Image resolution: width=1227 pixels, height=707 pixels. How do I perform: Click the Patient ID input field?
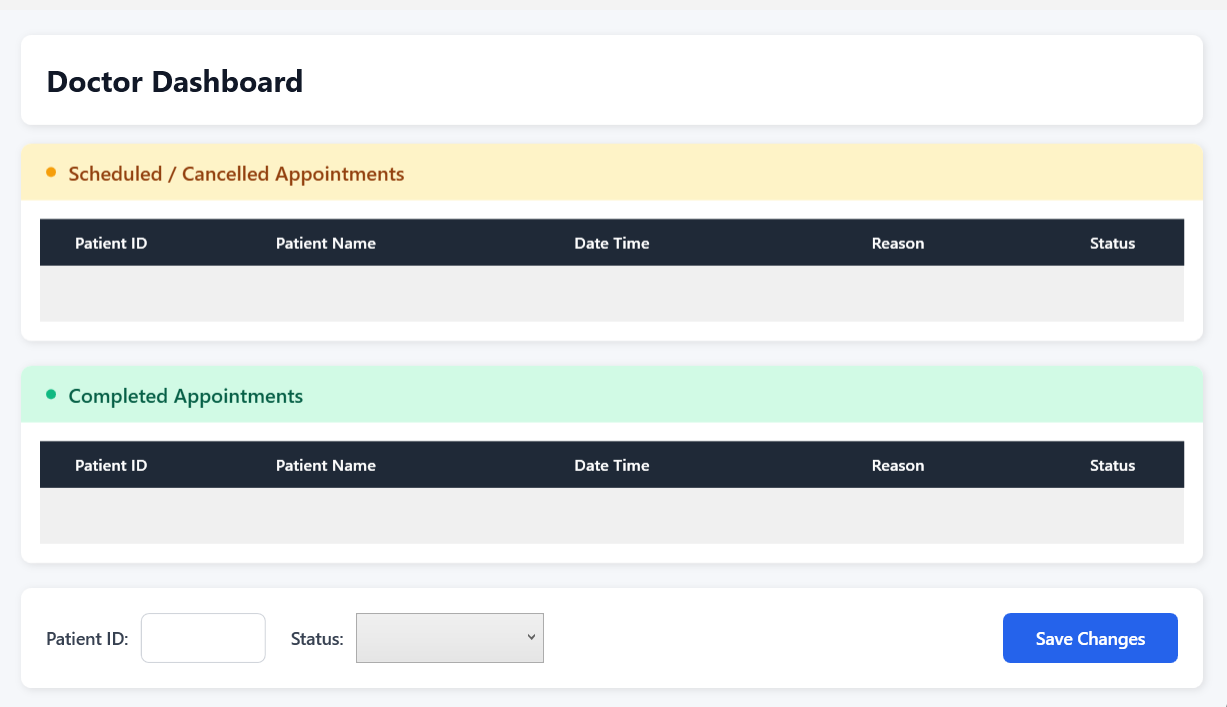203,638
